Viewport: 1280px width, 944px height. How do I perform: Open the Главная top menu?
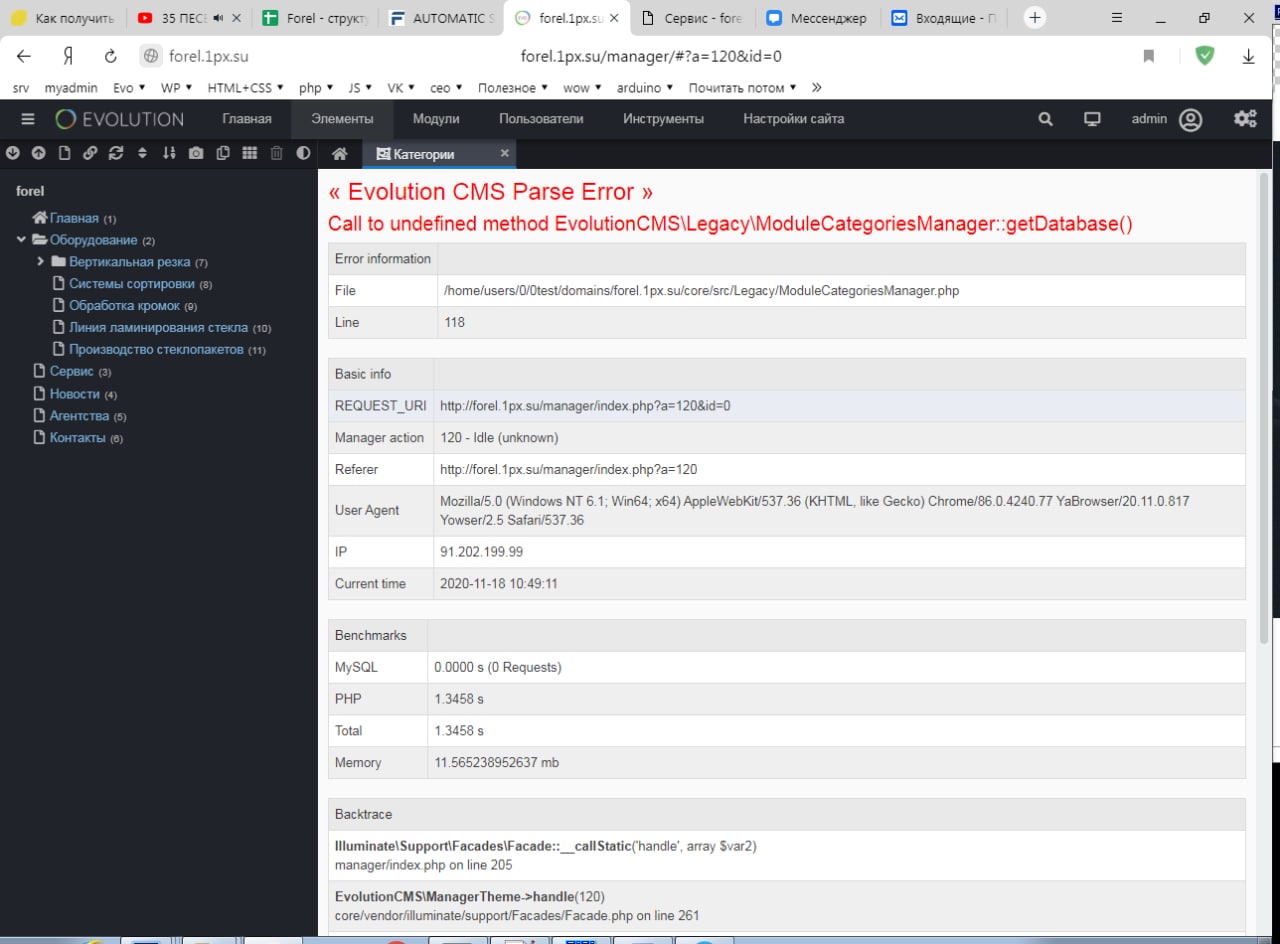coord(247,119)
